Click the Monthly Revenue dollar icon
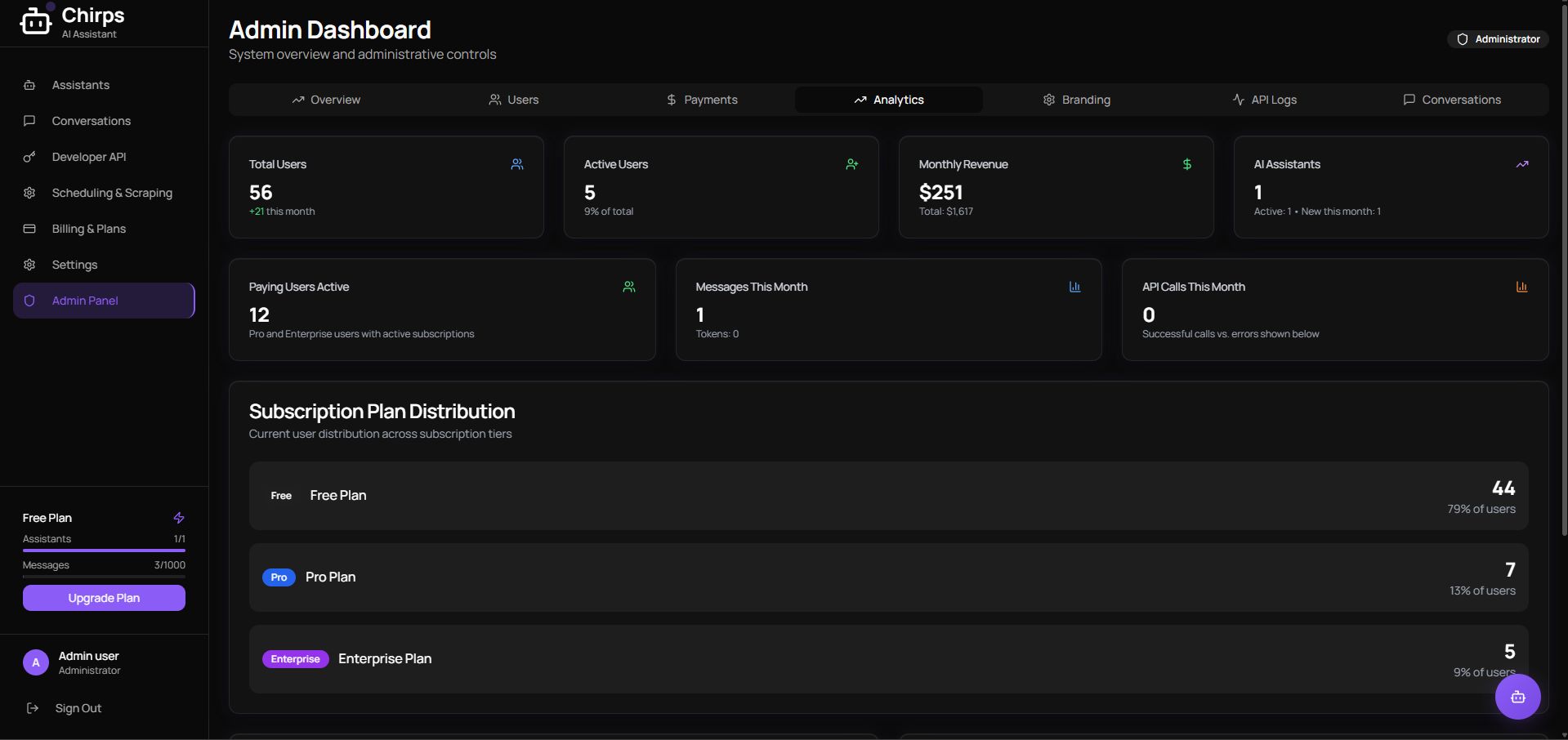This screenshot has width=1568, height=740. click(1186, 164)
